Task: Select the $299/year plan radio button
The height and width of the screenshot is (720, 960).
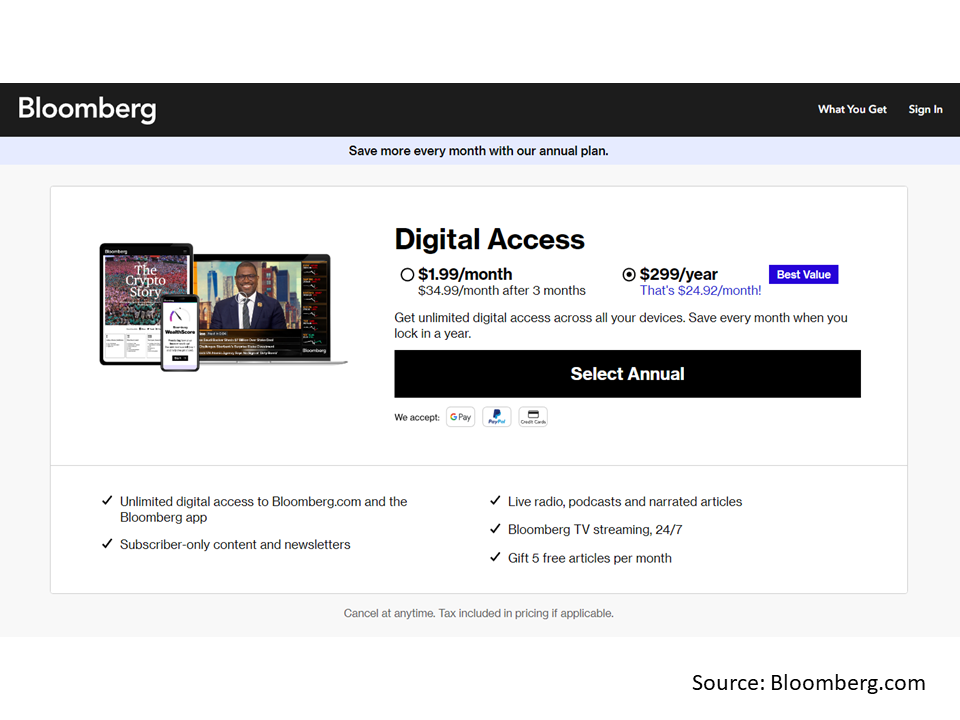Action: tap(629, 275)
